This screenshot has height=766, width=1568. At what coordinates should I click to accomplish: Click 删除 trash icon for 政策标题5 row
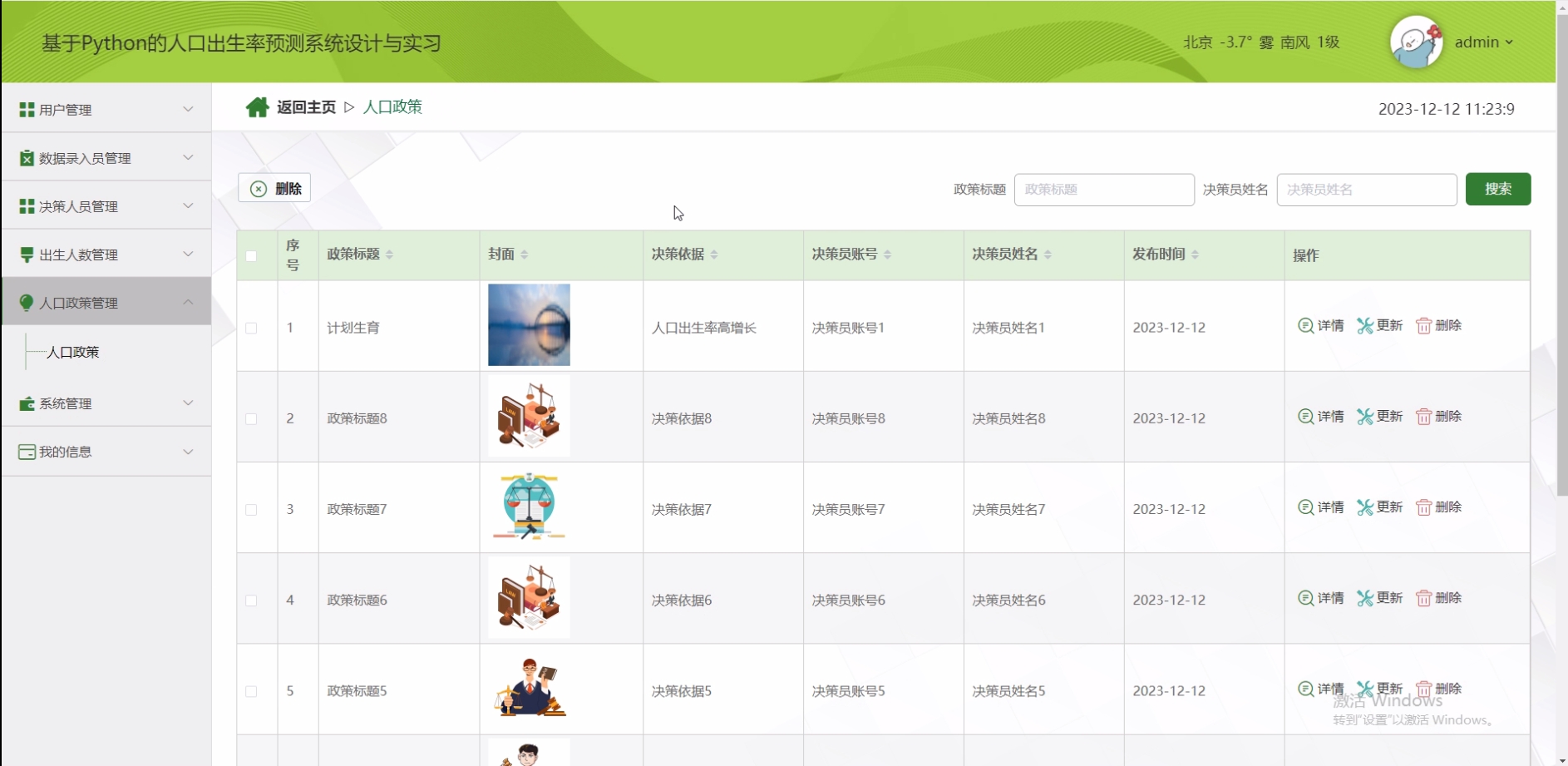pyautogui.click(x=1423, y=689)
